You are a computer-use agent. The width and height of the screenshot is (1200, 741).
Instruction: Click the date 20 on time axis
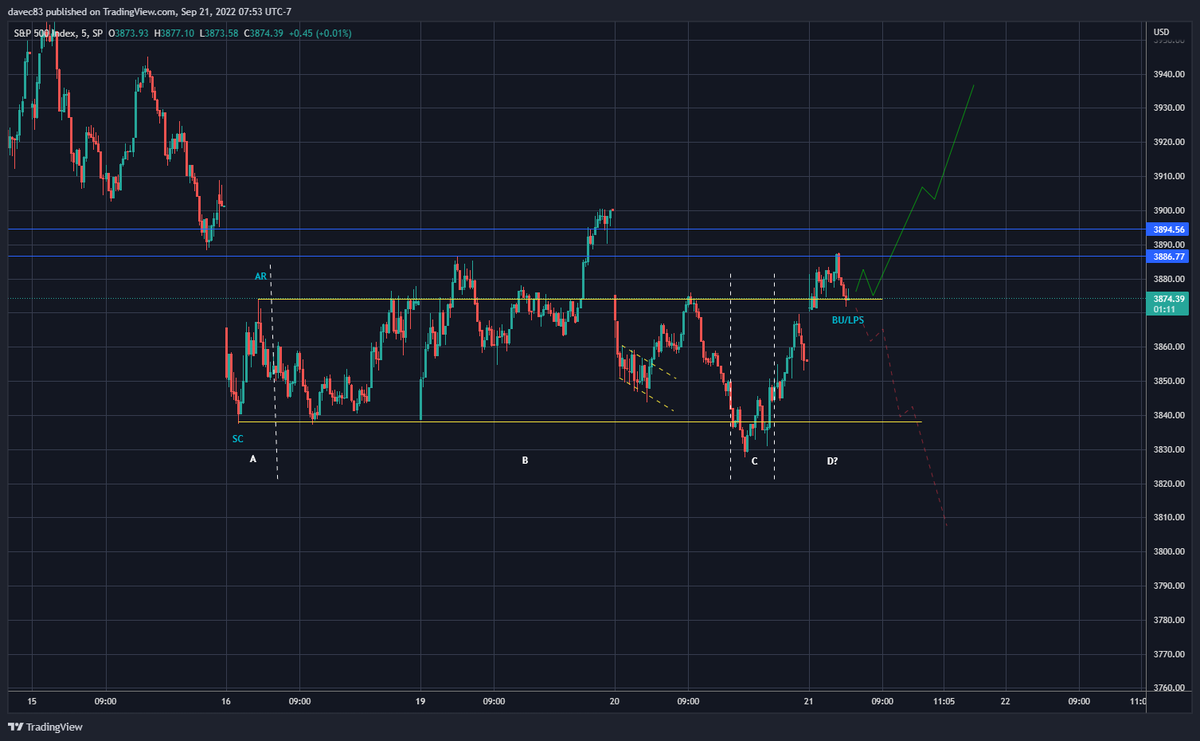[615, 701]
